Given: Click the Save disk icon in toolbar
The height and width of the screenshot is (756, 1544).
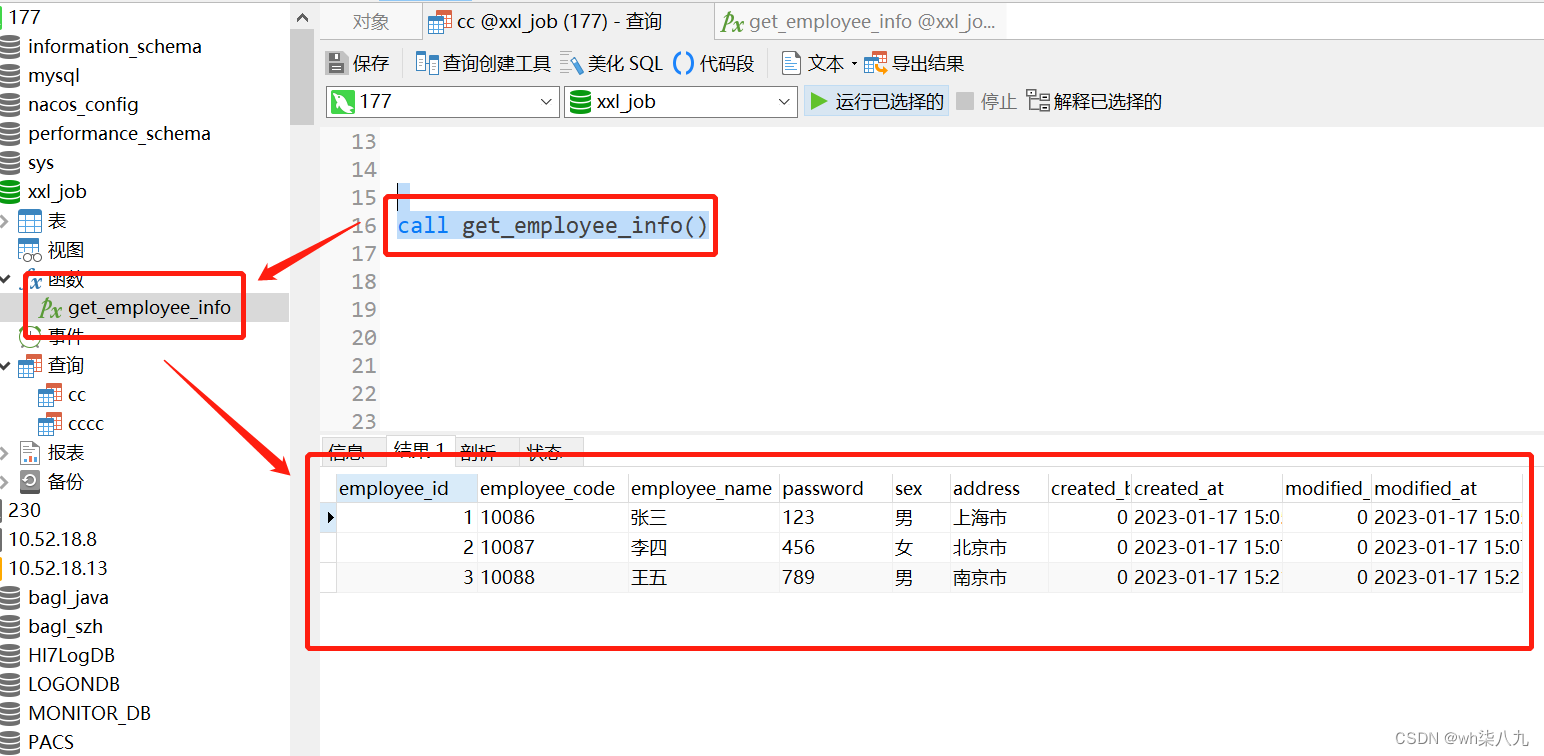Looking at the screenshot, I should (x=337, y=63).
